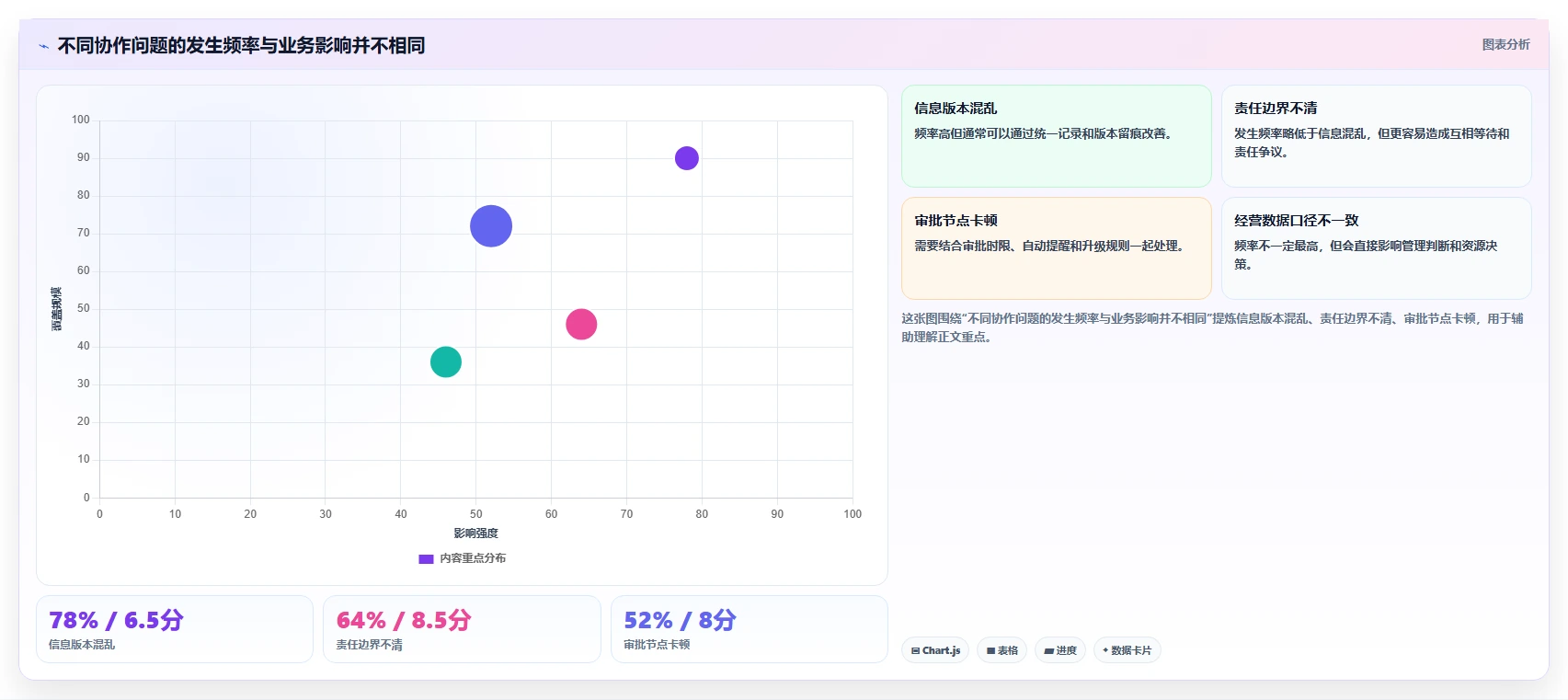Click the description starting 发生频率略低于信息混乱
The height and width of the screenshot is (700, 1568).
(1371, 143)
